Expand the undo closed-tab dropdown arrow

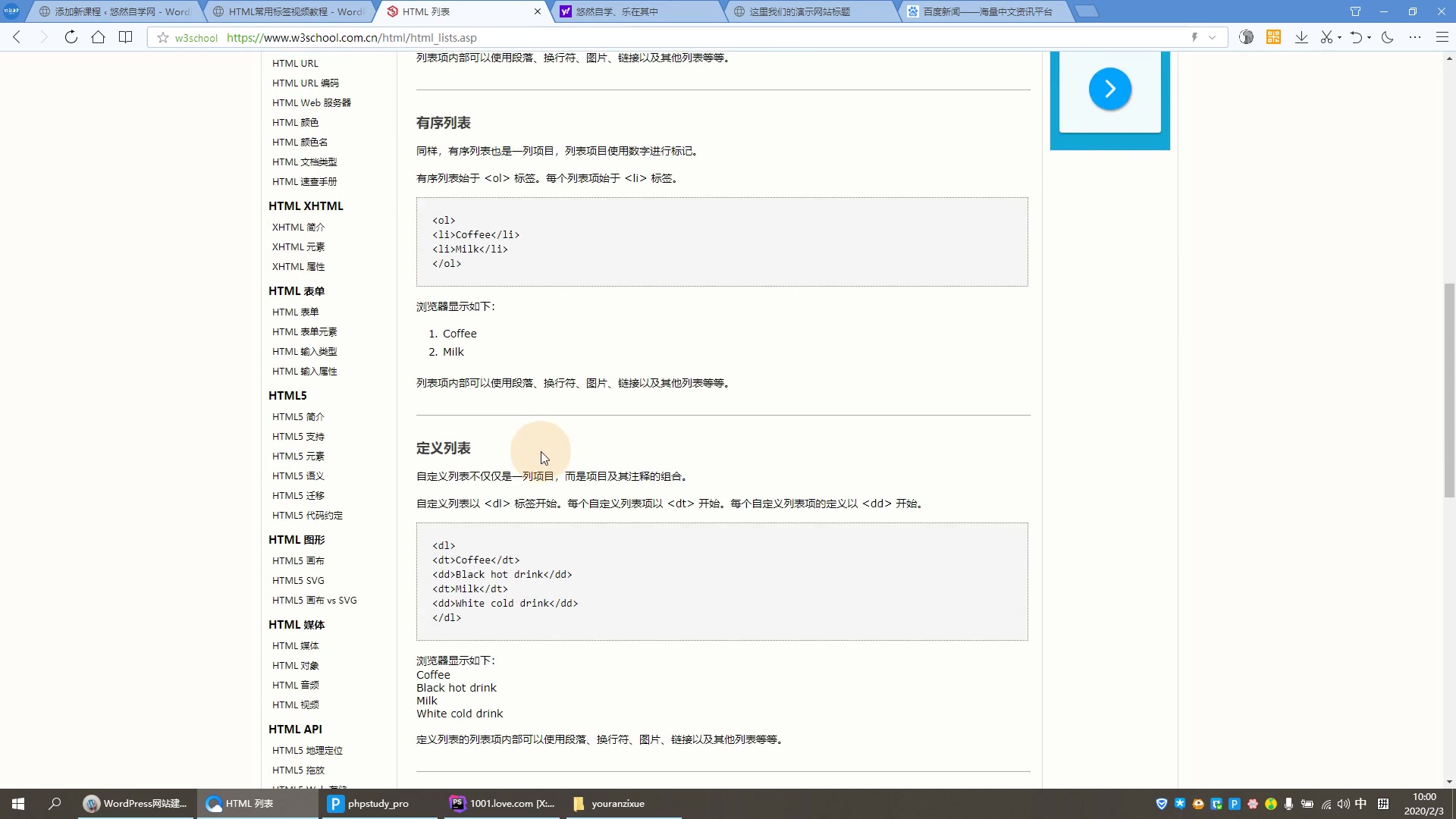[x=1369, y=38]
